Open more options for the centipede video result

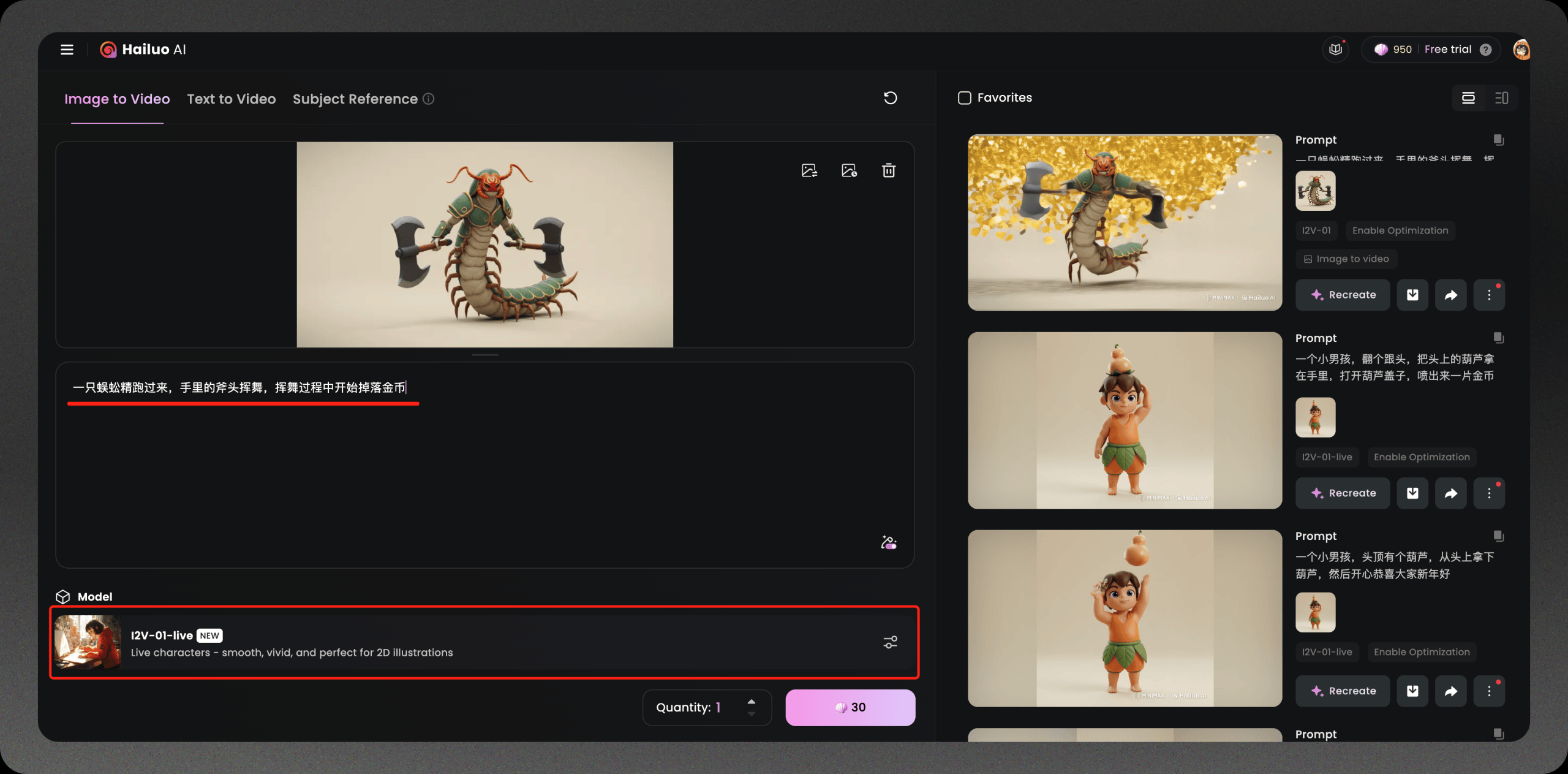(x=1489, y=295)
